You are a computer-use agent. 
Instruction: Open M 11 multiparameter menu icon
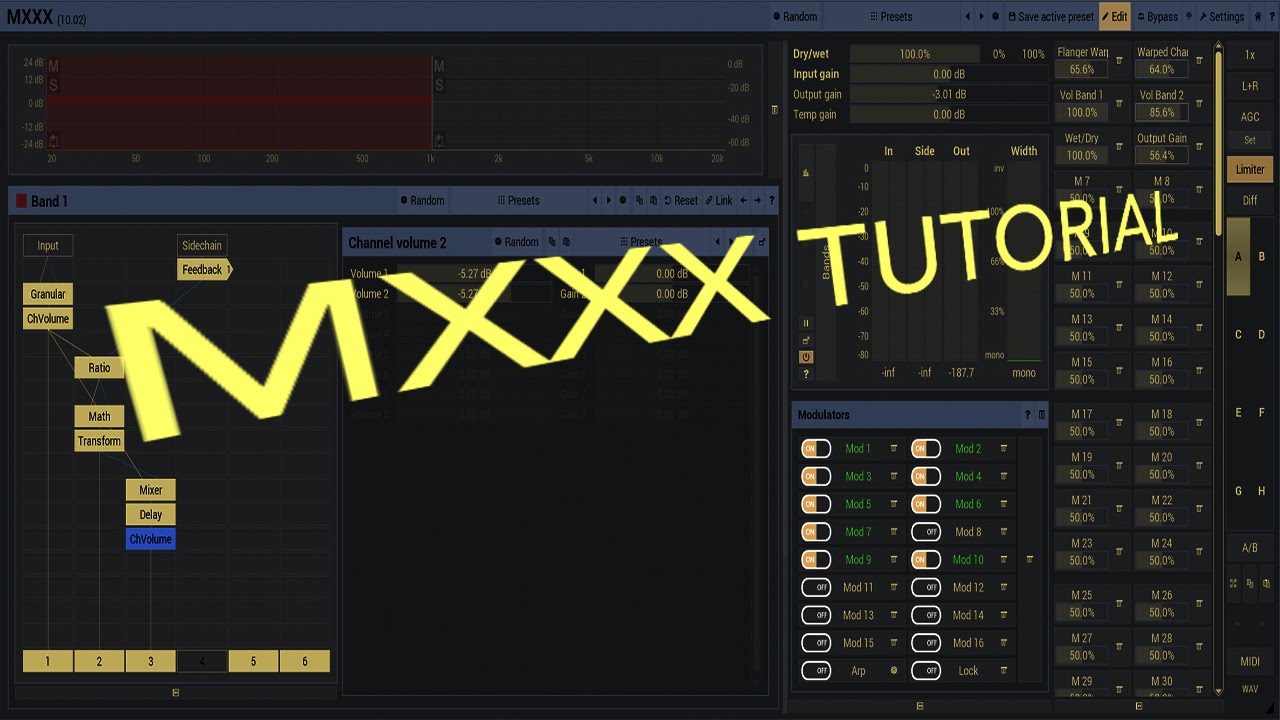(x=1119, y=285)
